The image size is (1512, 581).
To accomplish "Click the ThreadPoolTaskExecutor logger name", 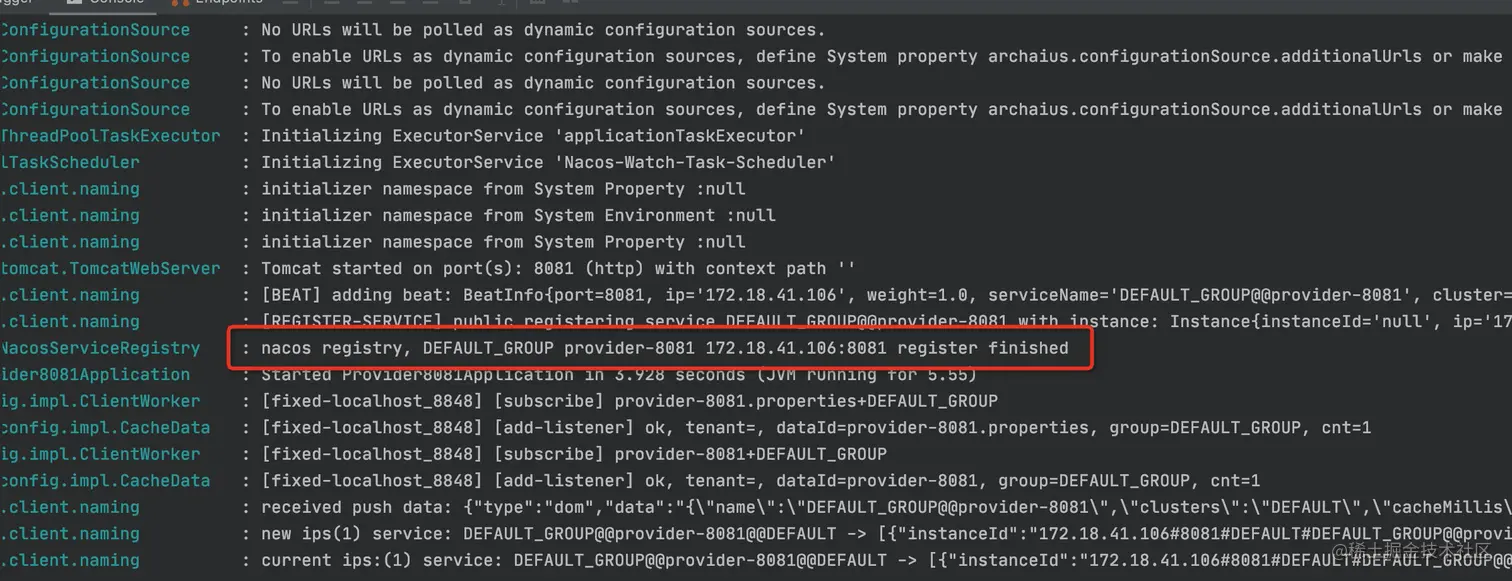I will point(110,135).
